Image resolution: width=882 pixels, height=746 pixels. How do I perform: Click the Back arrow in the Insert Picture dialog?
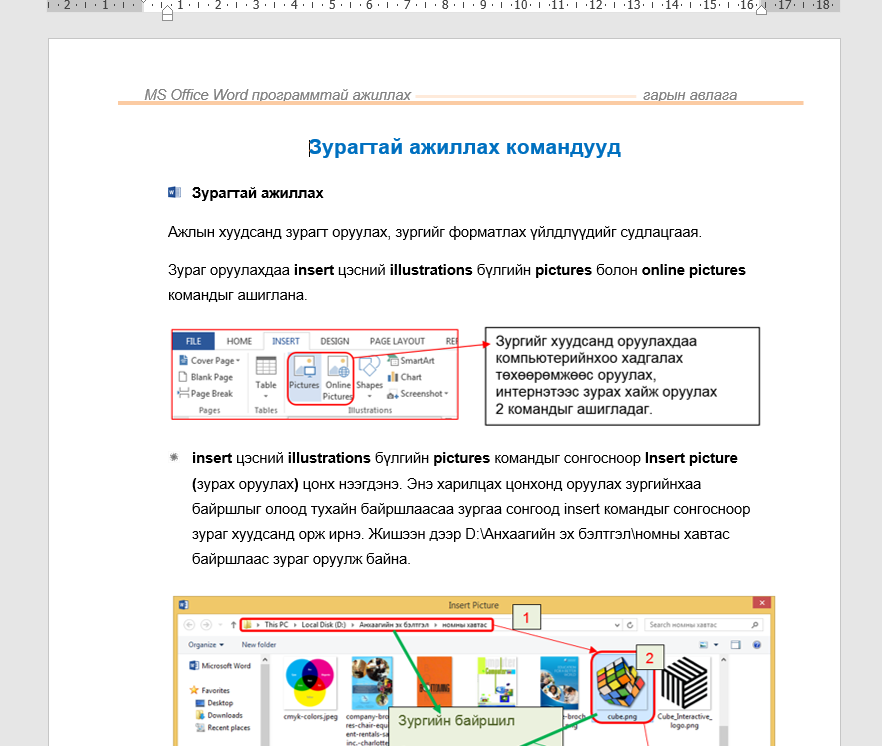190,624
